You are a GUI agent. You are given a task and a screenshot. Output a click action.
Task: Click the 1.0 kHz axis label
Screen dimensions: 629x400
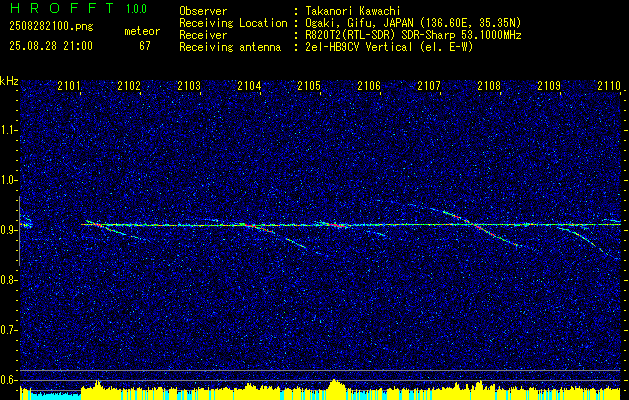[x=9, y=180]
